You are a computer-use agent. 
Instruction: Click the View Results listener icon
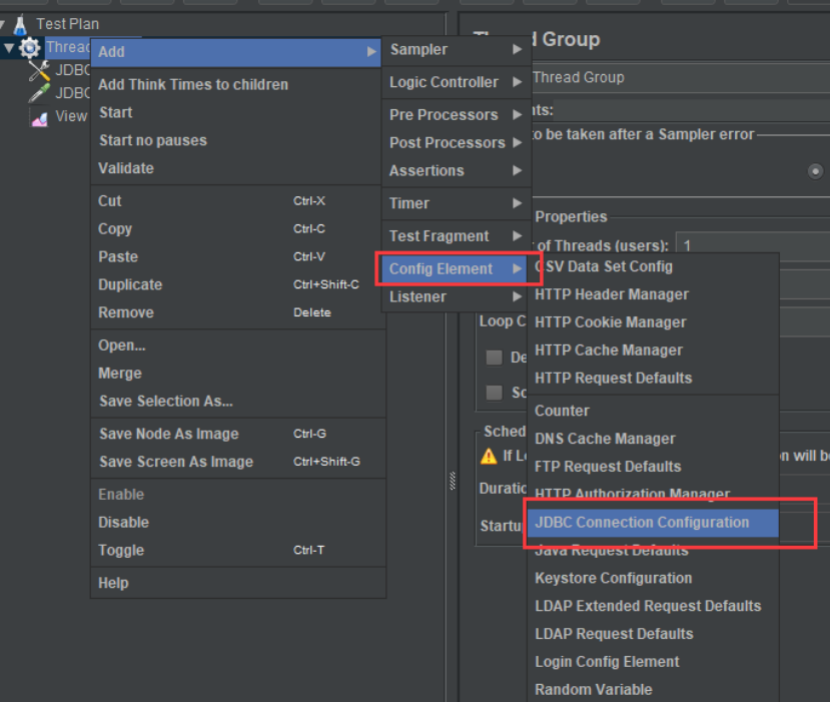pyautogui.click(x=40, y=117)
